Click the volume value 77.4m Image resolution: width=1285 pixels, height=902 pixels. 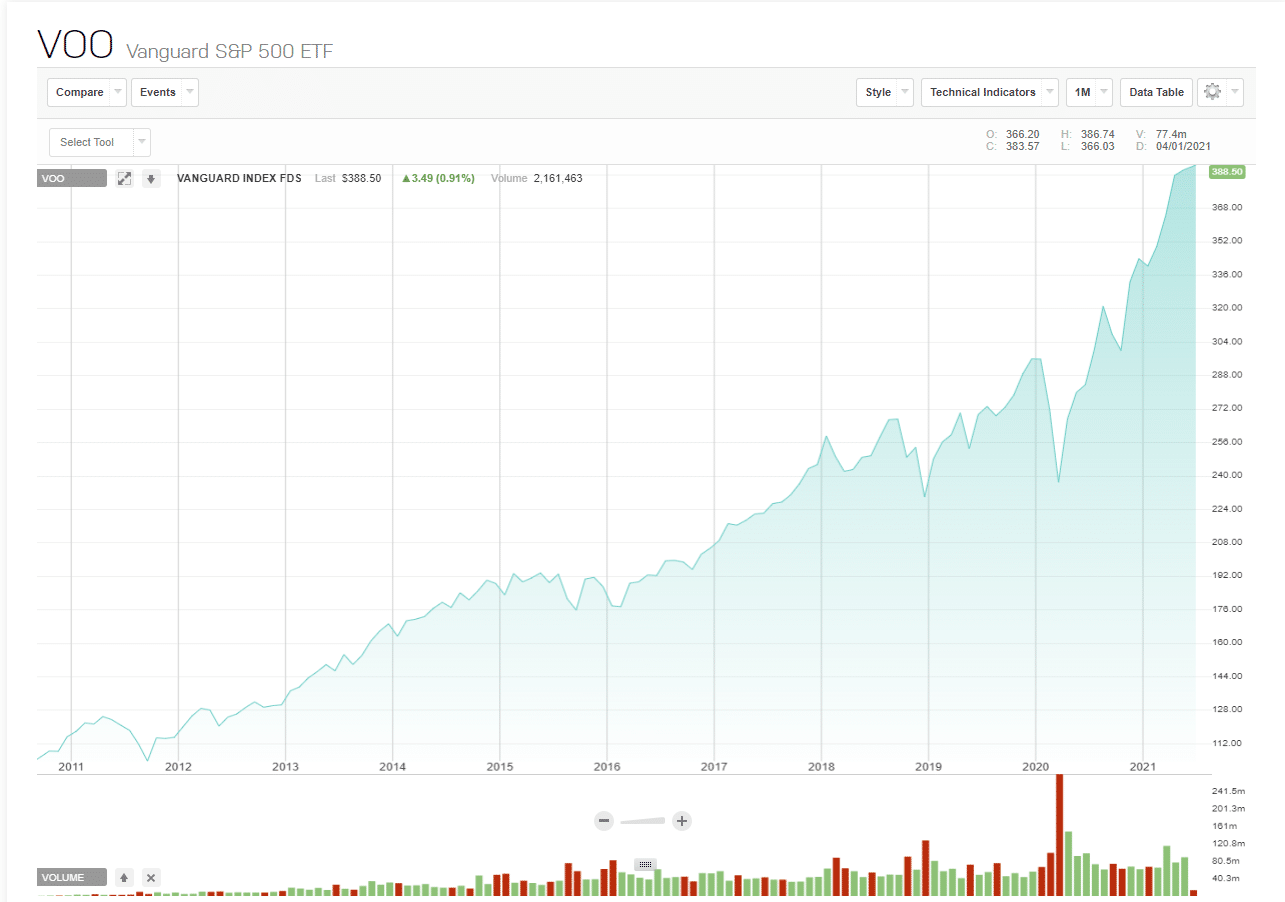(1170, 134)
